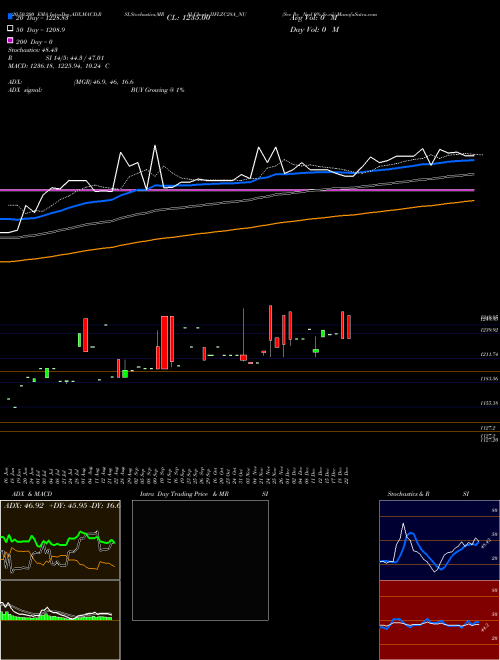Screen dimensions: 500x660
Task: Open the ADX indicator chart panel
Action: 60,540
